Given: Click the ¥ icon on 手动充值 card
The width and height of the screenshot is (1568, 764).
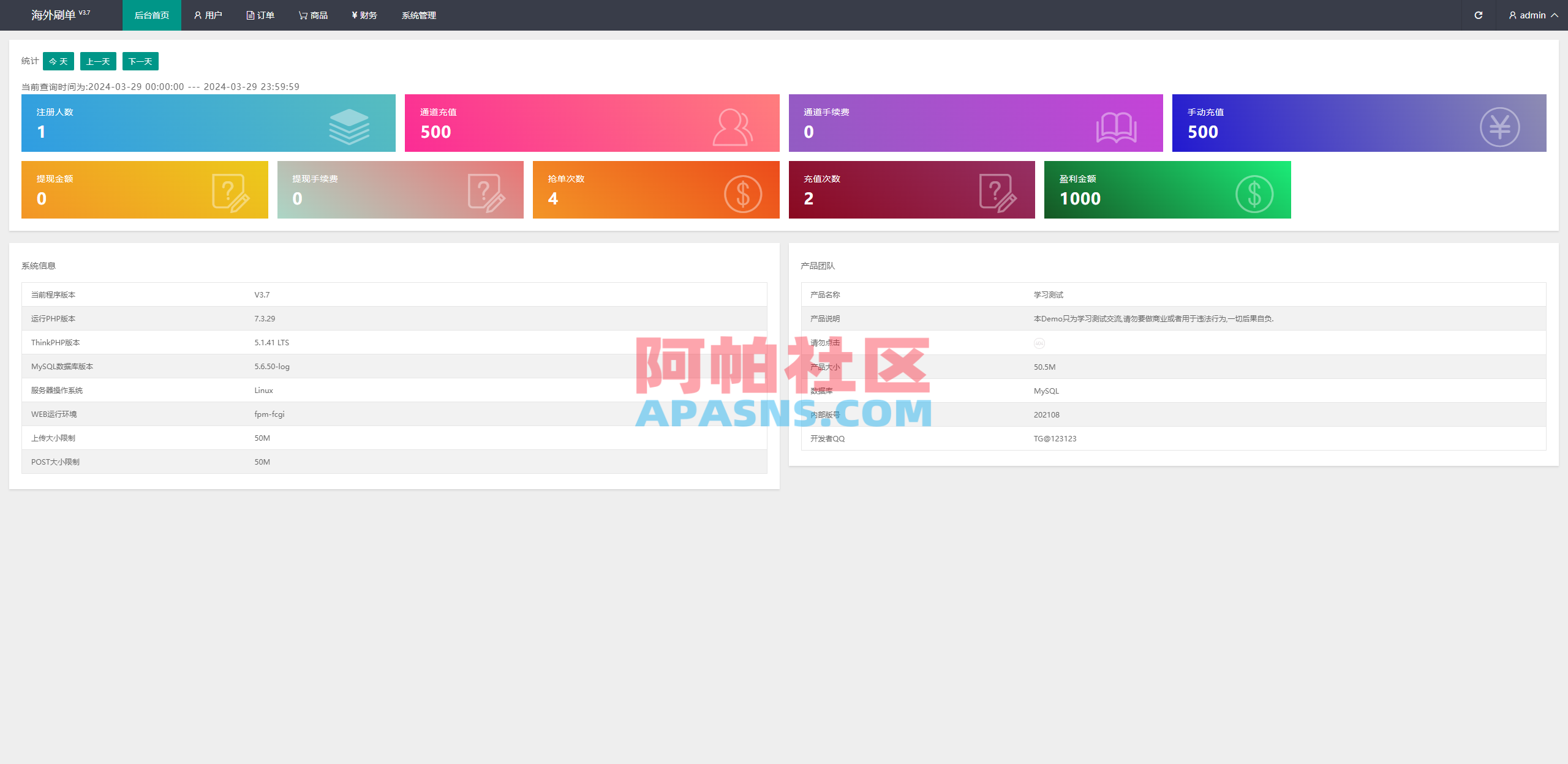Looking at the screenshot, I should (x=1500, y=126).
